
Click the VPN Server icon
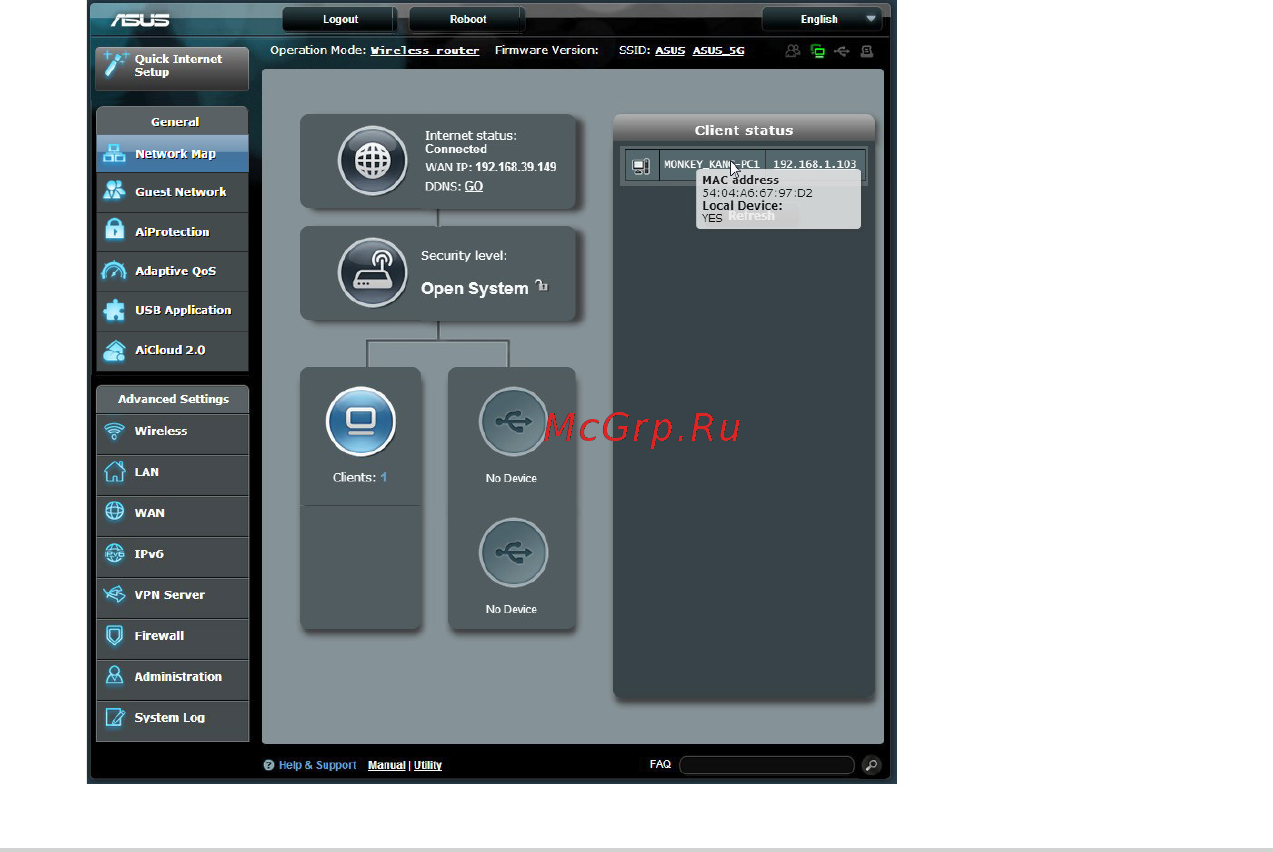coord(115,594)
